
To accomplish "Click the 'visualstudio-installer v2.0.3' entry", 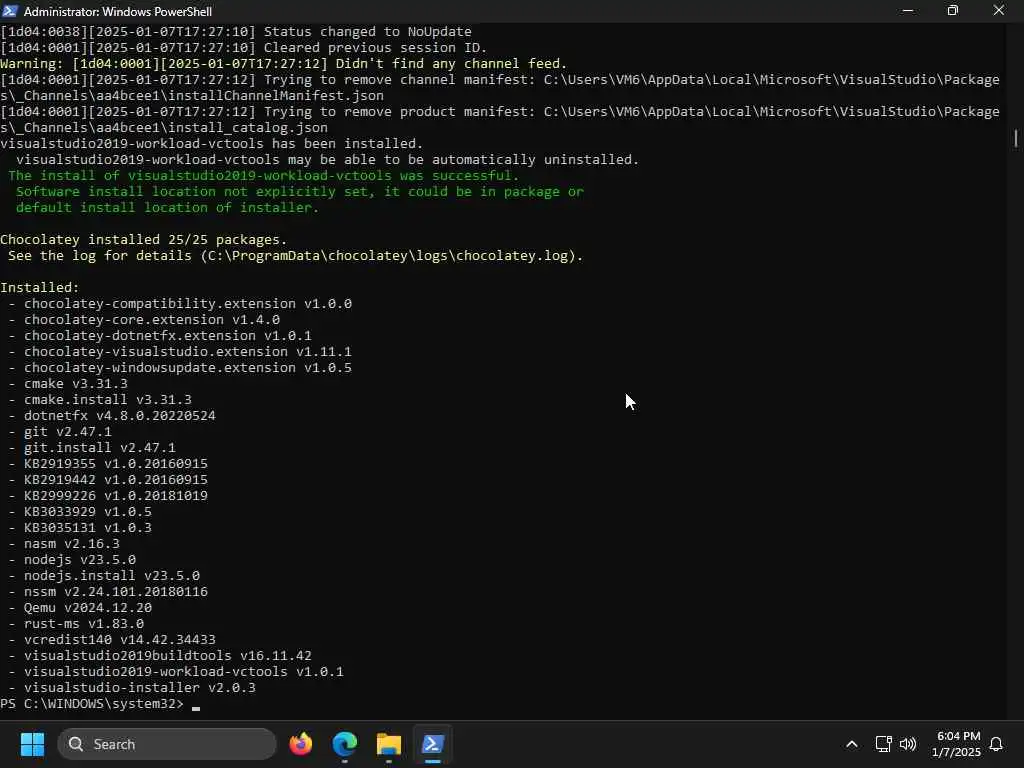I will coord(140,687).
